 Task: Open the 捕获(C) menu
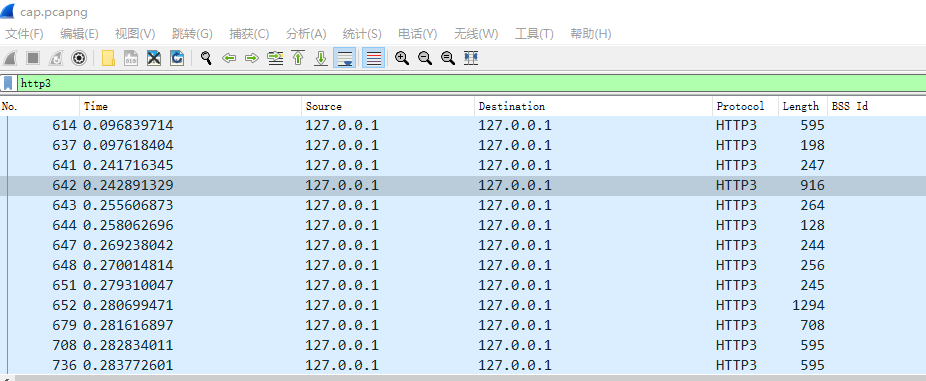(249, 34)
